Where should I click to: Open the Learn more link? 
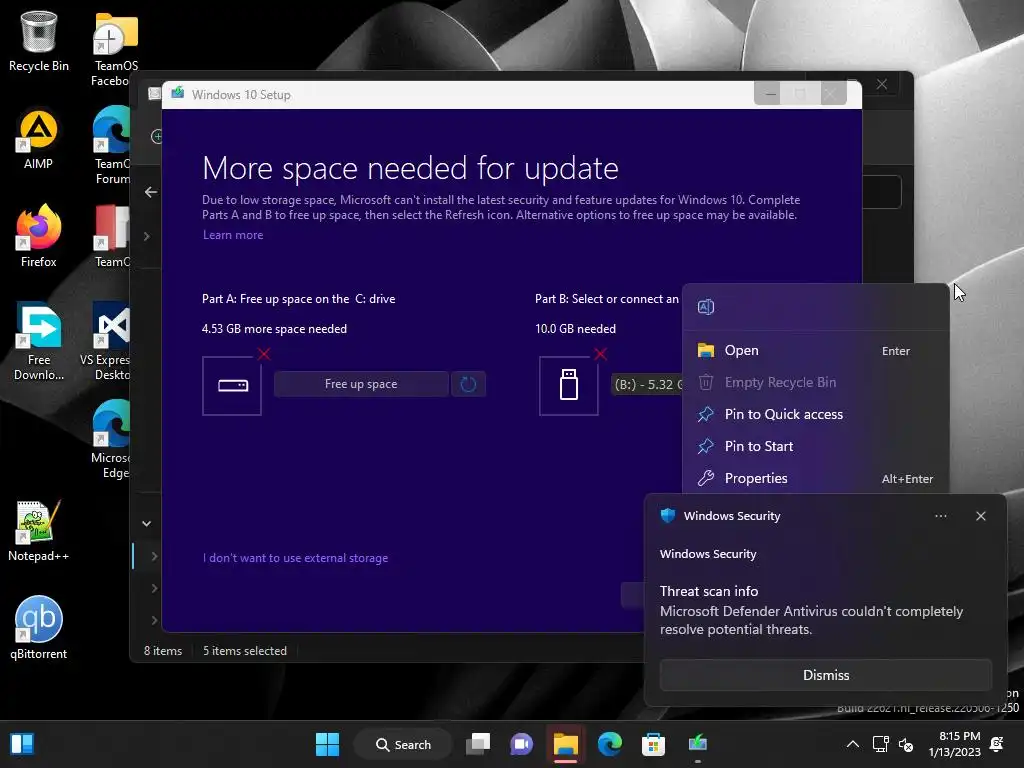click(233, 235)
